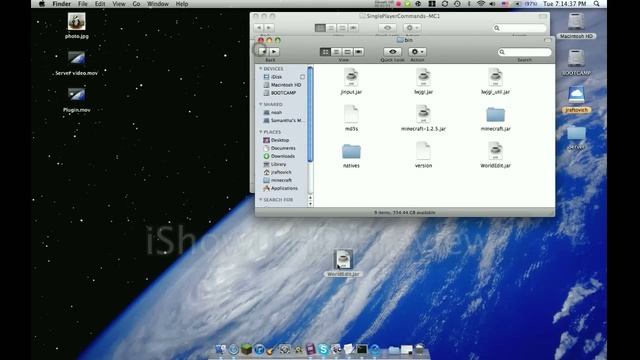The width and height of the screenshot is (640, 360).
Task: Click the jinput.jar file icon
Action: click(x=351, y=78)
